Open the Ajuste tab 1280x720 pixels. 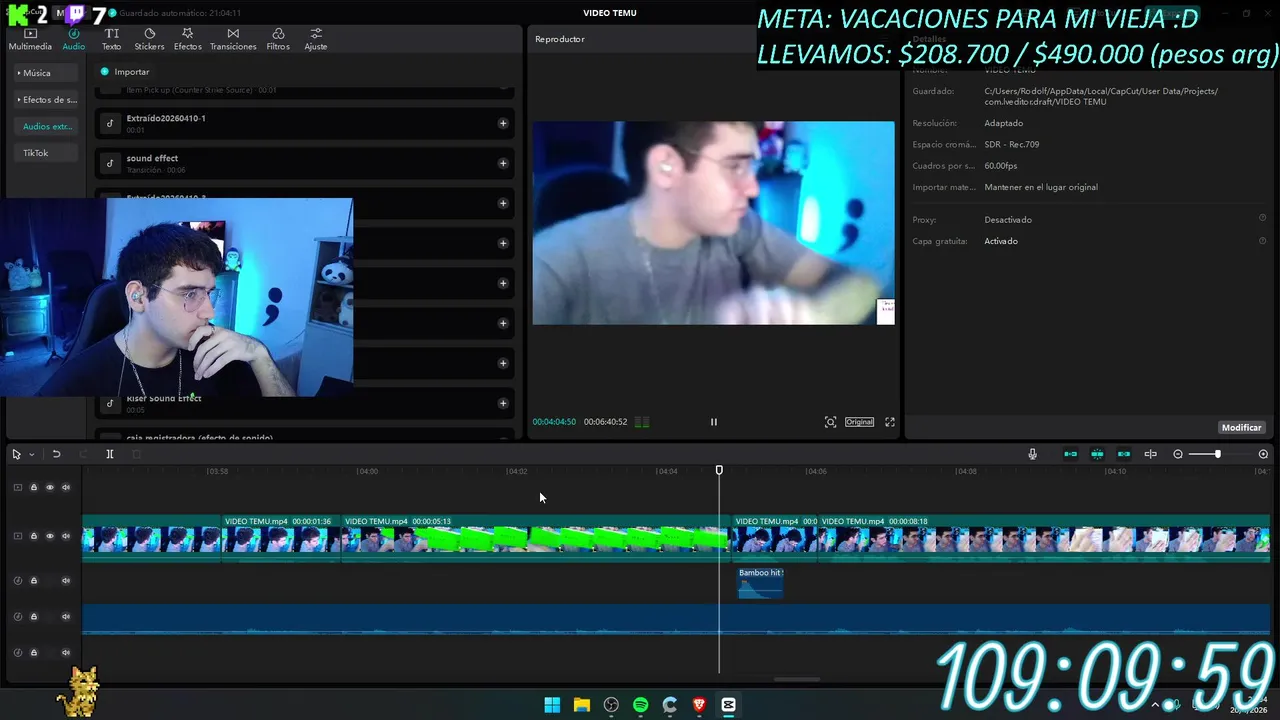click(x=316, y=39)
